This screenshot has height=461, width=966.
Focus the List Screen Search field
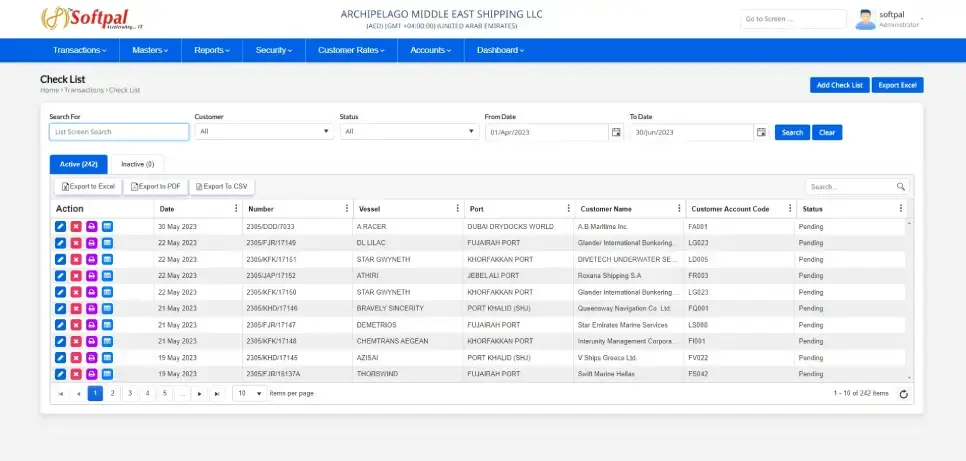119,132
